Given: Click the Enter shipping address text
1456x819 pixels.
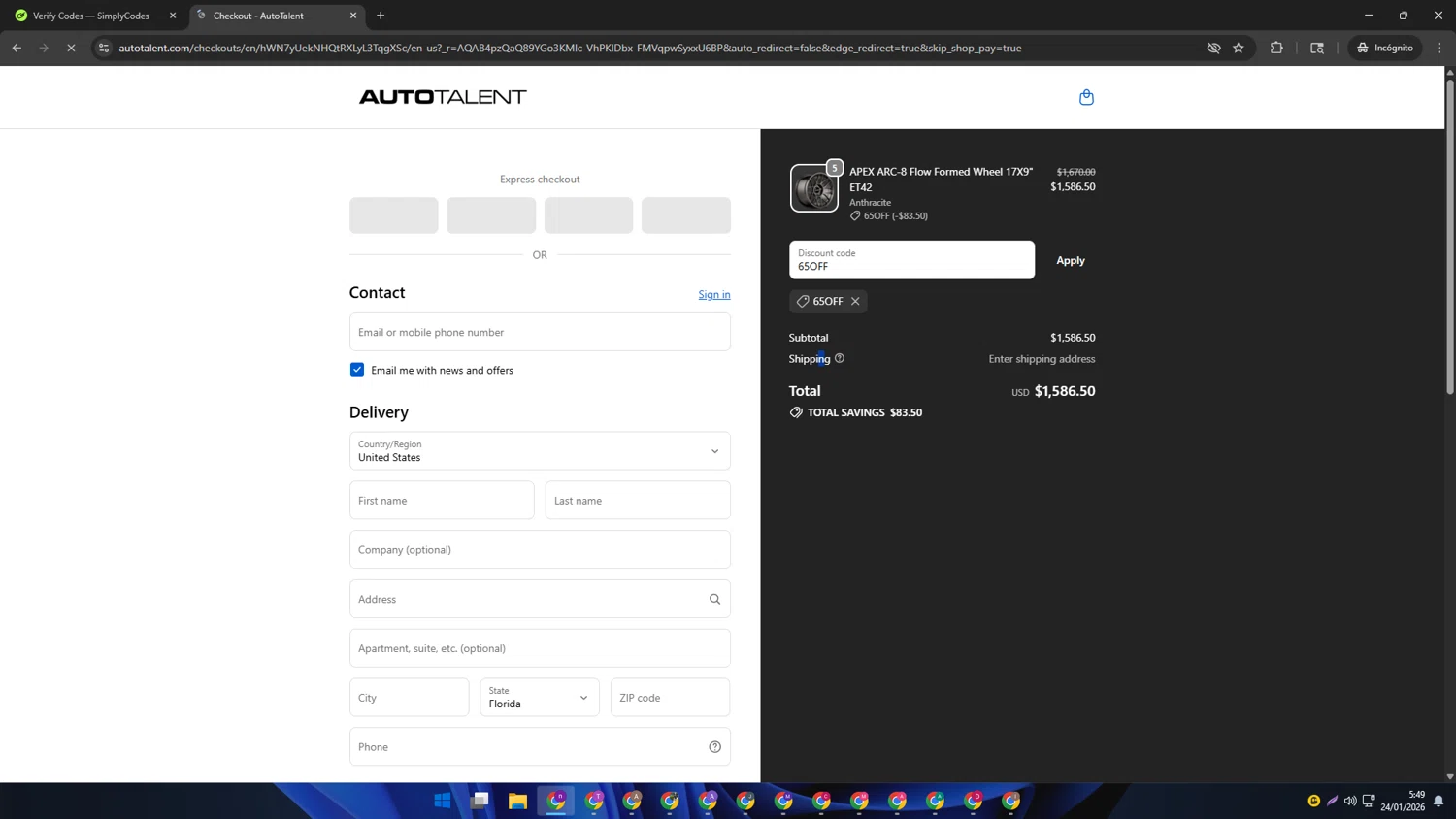Looking at the screenshot, I should (1042, 359).
